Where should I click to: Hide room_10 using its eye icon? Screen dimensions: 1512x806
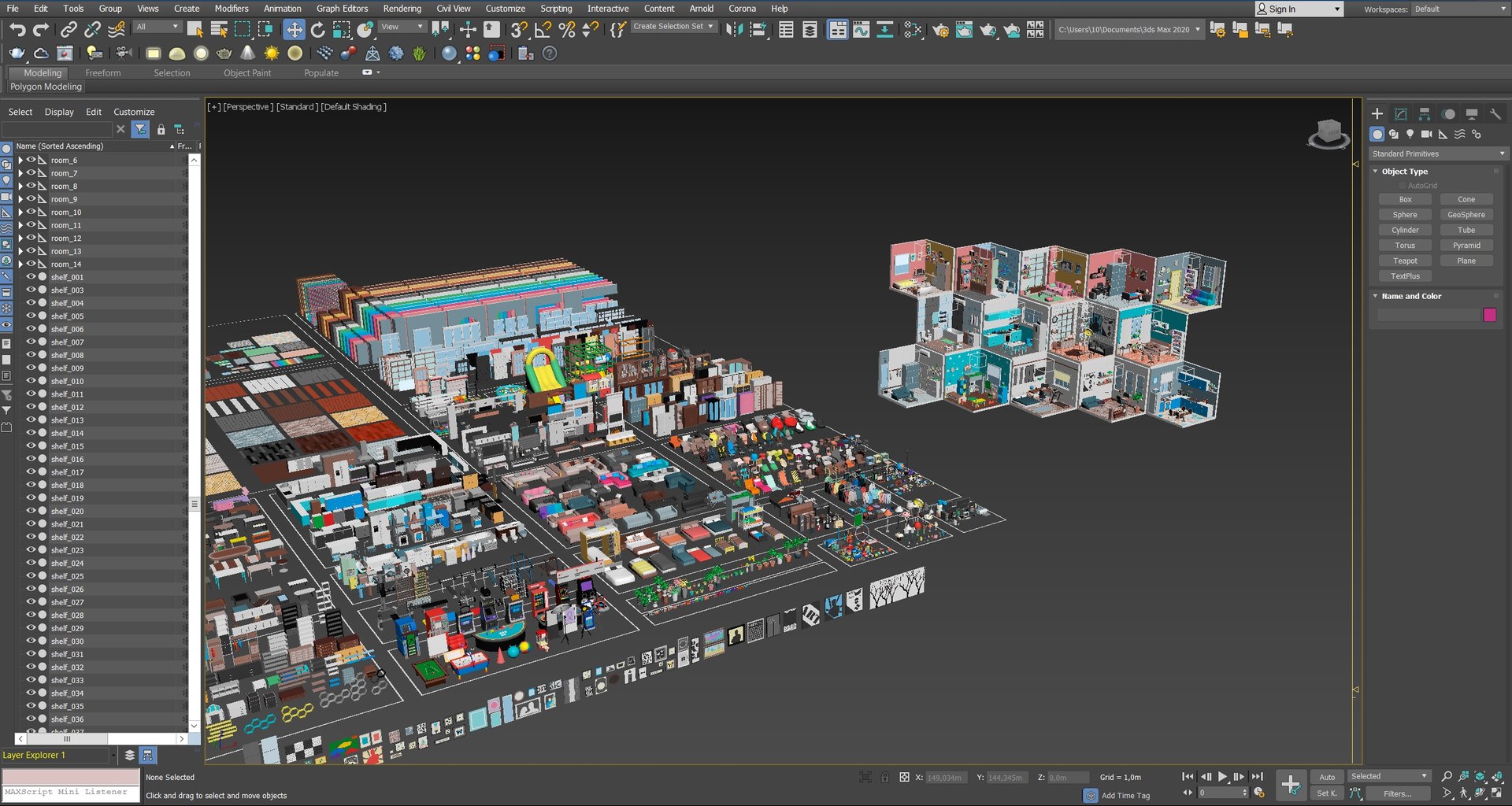[x=31, y=212]
